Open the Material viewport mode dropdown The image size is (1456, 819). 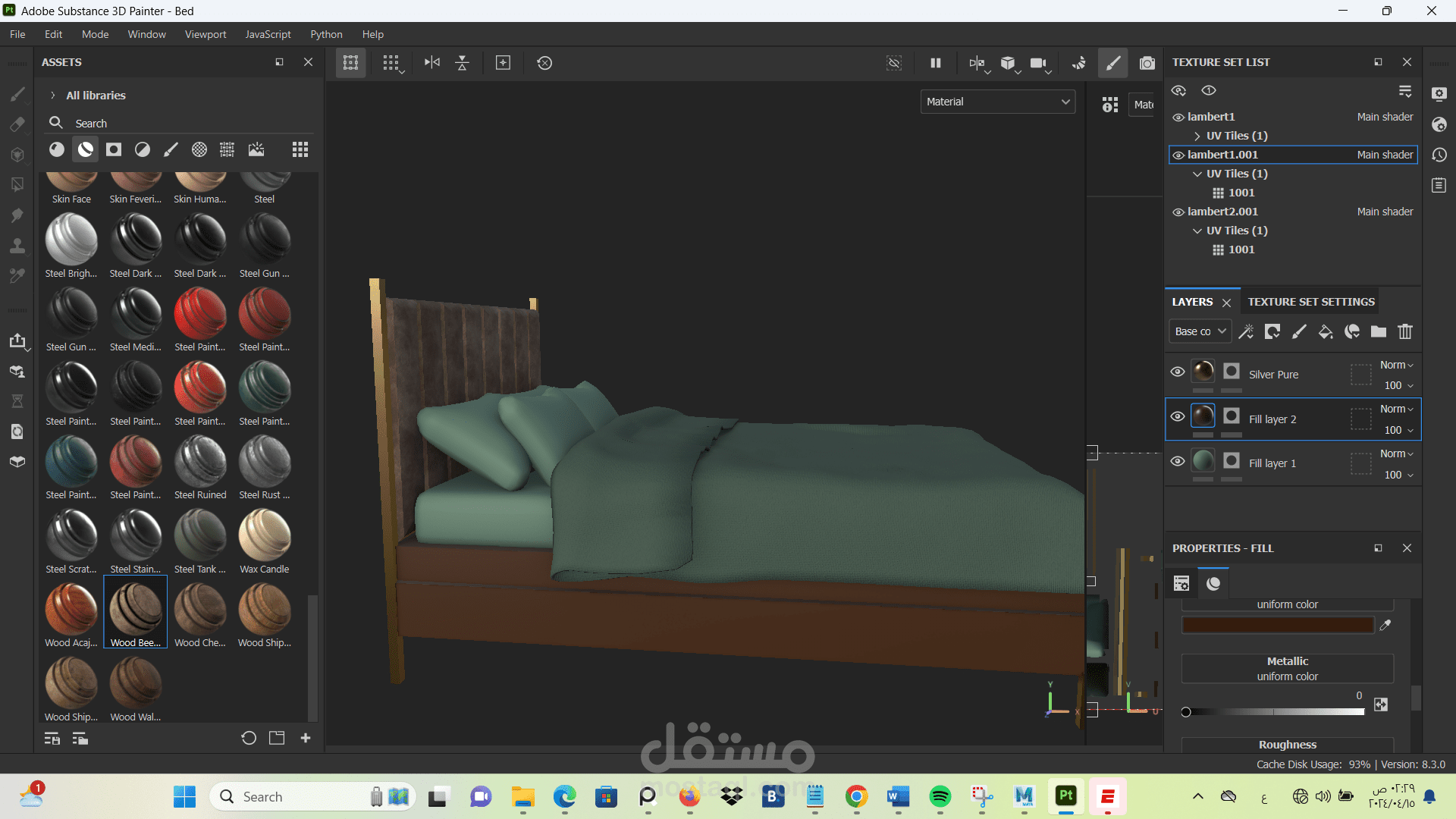(x=997, y=102)
